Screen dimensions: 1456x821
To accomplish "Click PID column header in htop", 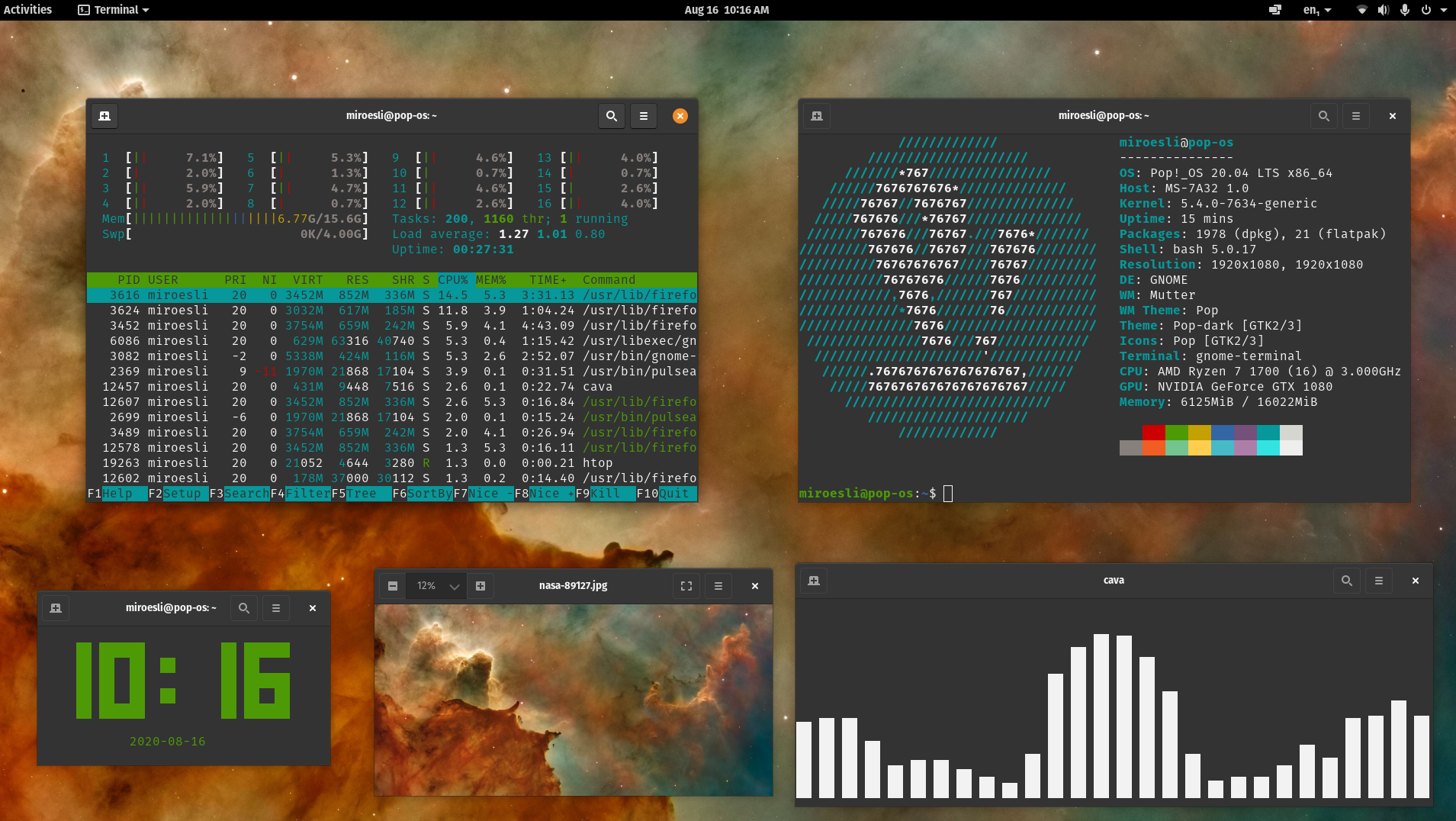I will click(x=129, y=280).
